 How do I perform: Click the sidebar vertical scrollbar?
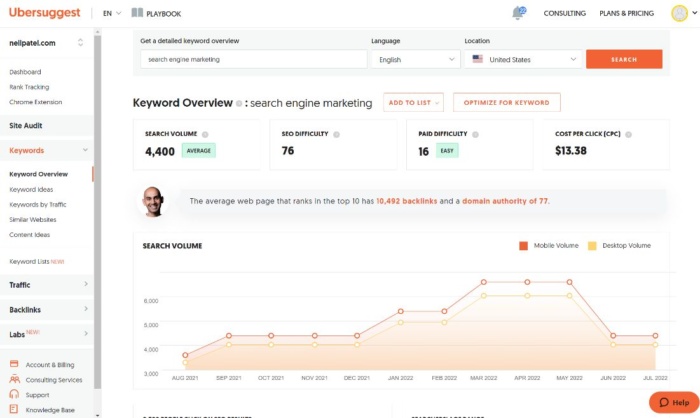click(x=97, y=212)
